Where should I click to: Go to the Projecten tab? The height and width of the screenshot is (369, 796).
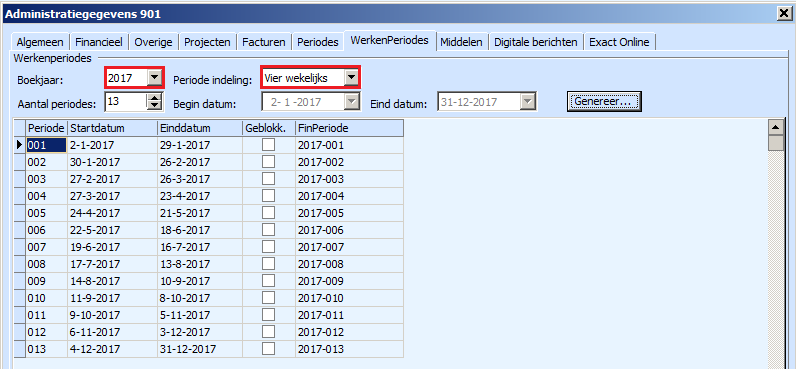(x=207, y=42)
